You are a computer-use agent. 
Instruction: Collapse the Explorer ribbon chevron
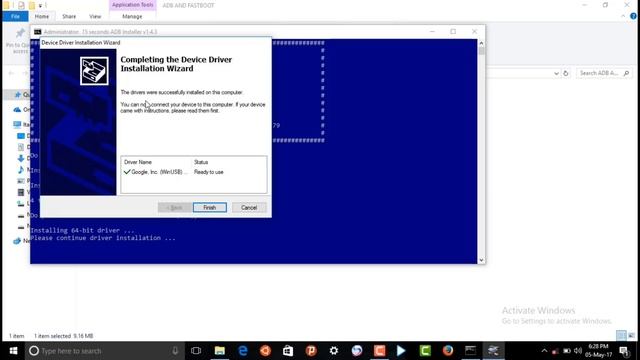623,16
